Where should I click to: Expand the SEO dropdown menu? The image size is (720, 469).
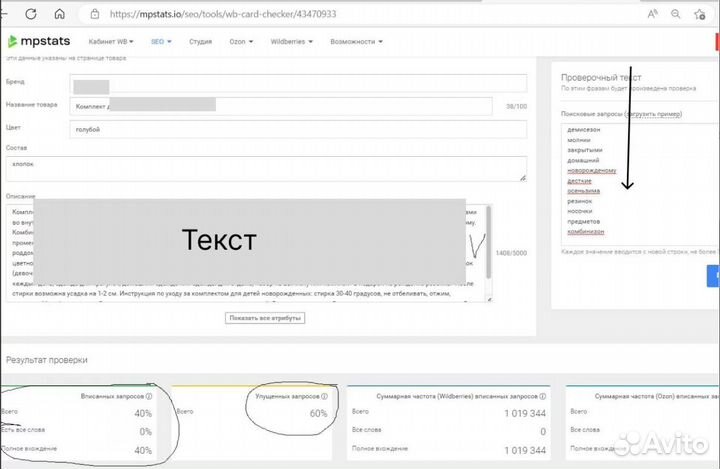tap(162, 42)
